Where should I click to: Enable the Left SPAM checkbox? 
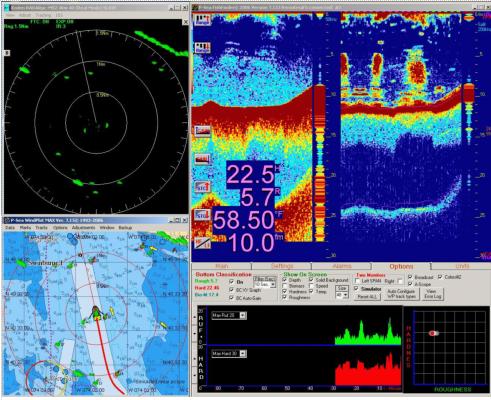[x=357, y=281]
